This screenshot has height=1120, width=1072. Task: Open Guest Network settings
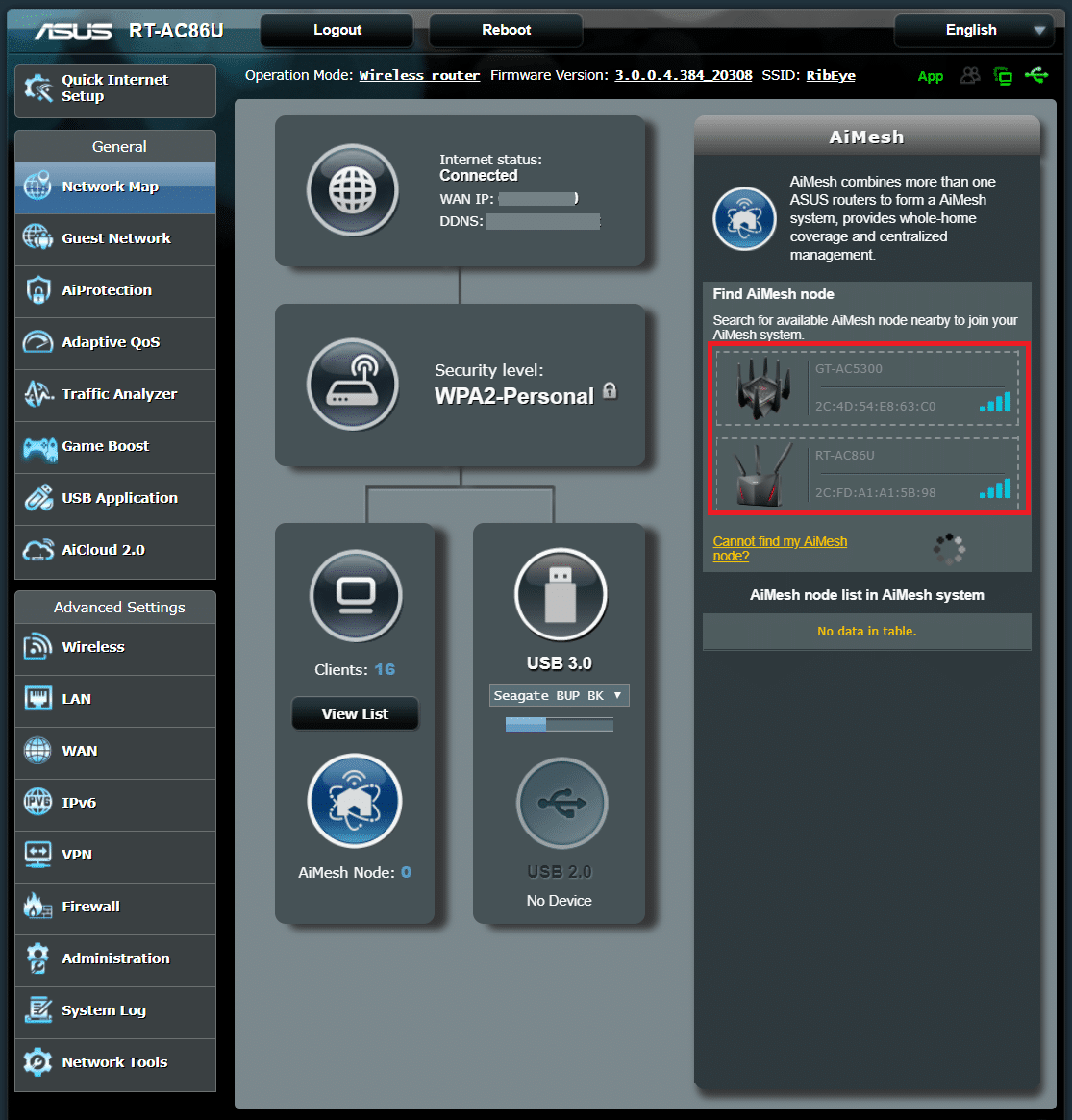tap(115, 239)
